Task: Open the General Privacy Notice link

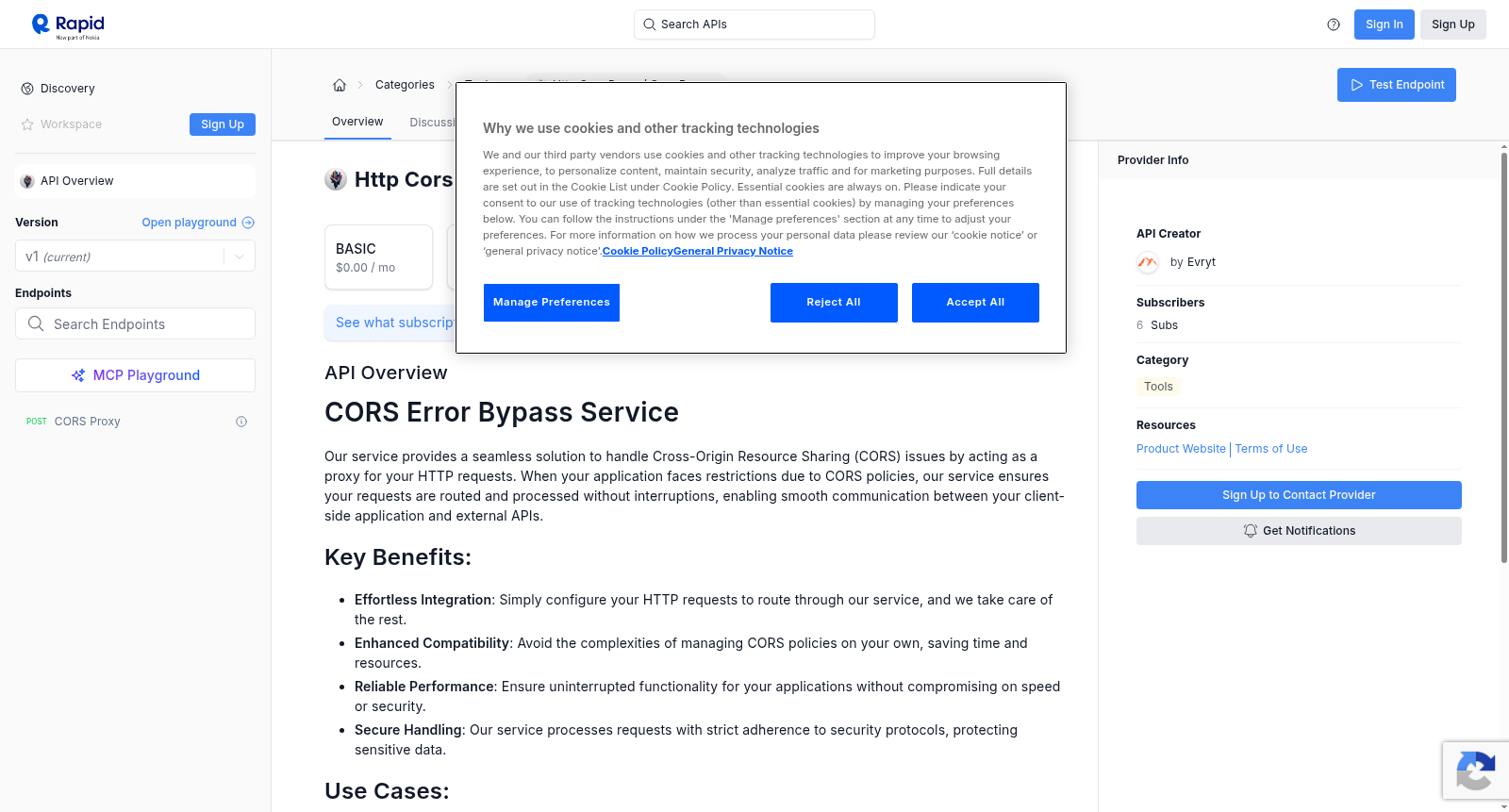Action: coord(733,251)
